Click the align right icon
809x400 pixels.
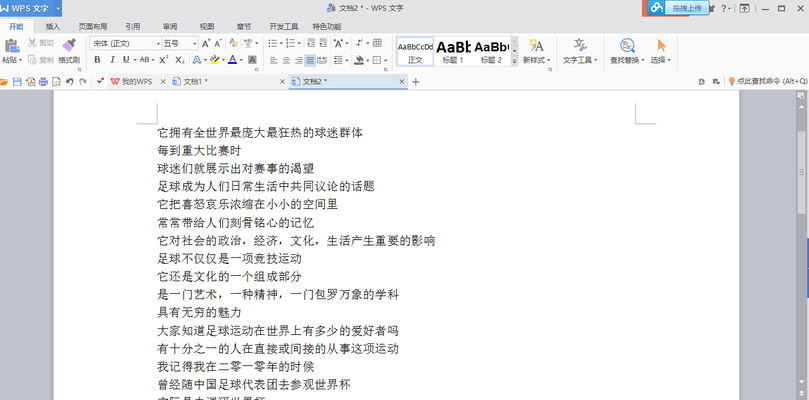(298, 60)
